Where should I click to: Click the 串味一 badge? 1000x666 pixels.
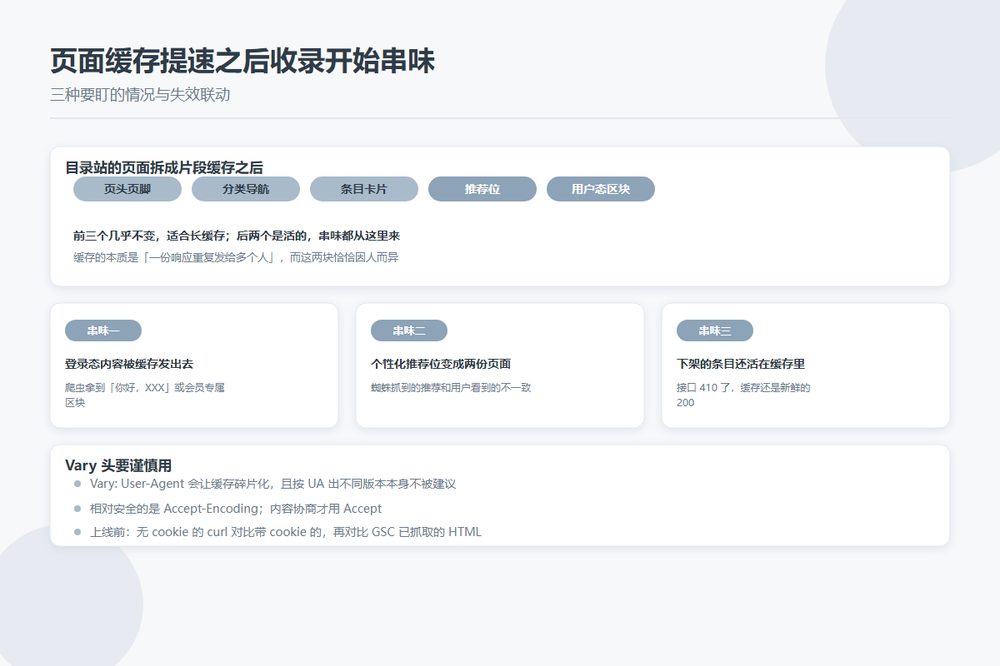pos(103,330)
